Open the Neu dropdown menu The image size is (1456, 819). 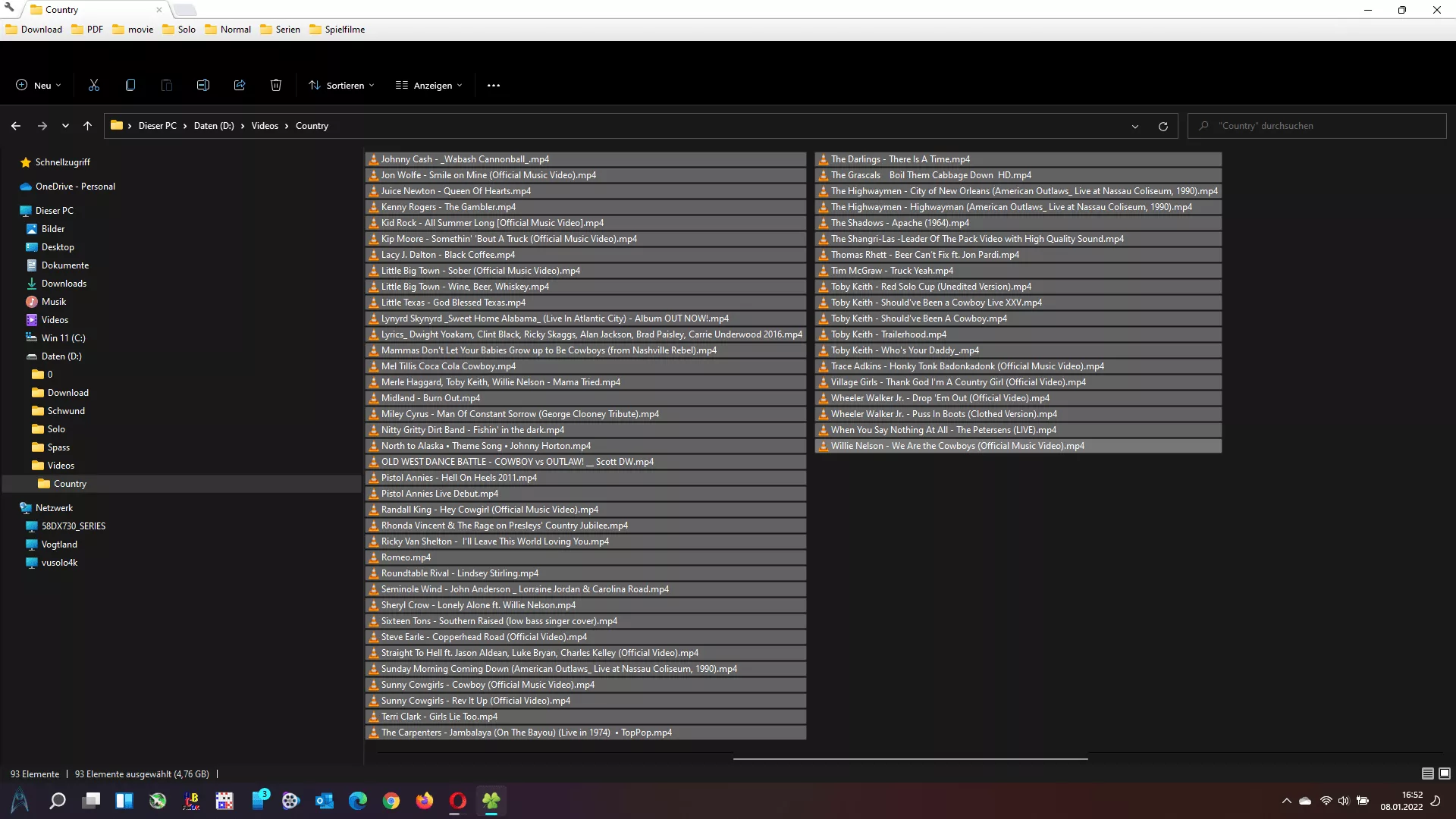click(x=39, y=85)
